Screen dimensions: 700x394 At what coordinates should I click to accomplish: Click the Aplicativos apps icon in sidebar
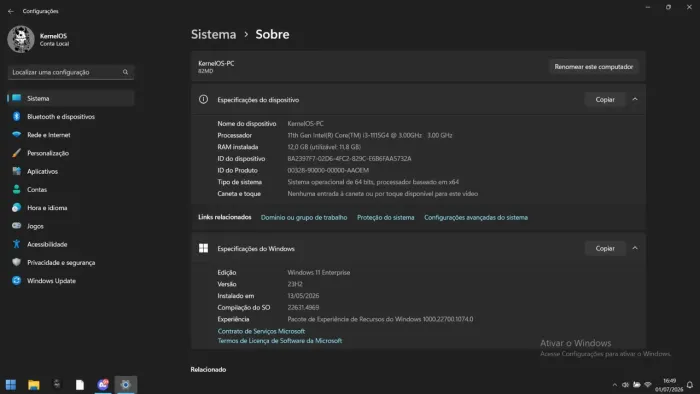[x=17, y=171]
